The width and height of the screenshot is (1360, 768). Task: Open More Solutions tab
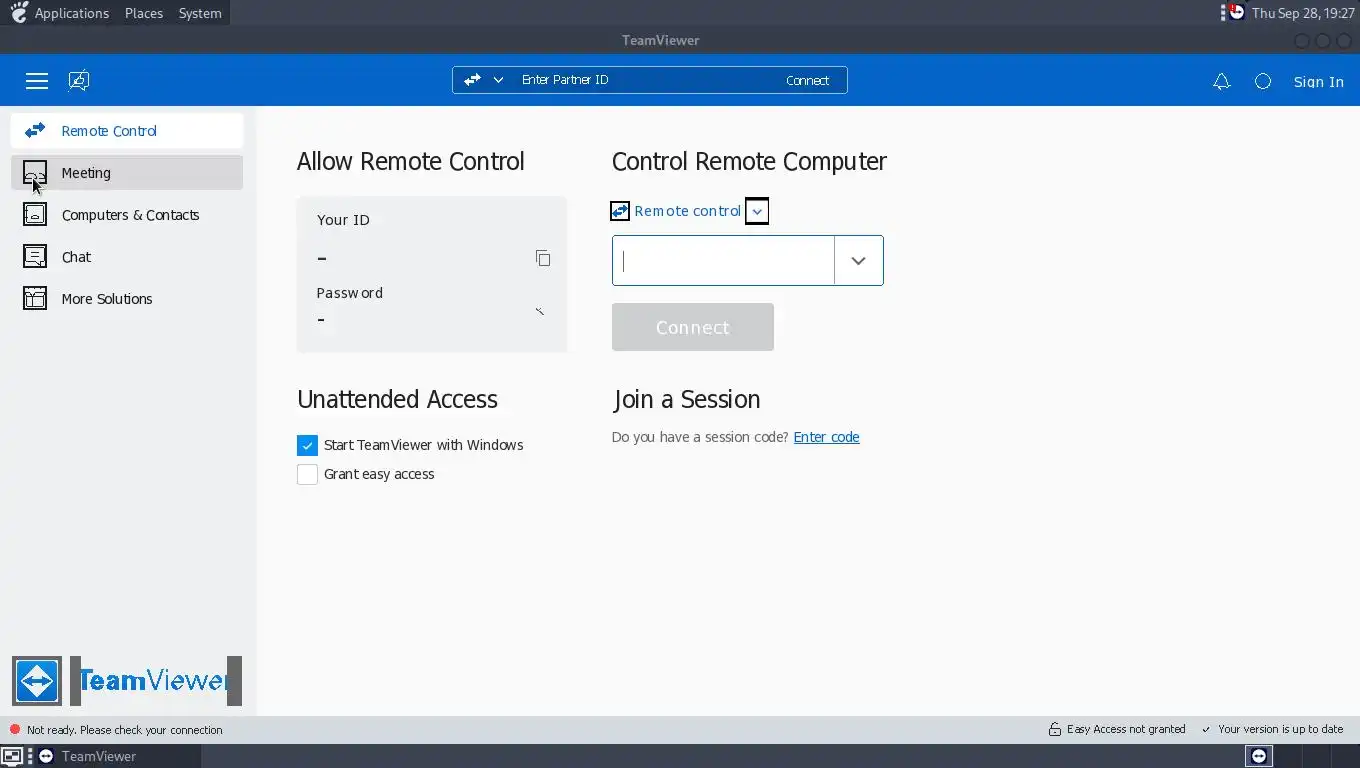click(x=127, y=299)
